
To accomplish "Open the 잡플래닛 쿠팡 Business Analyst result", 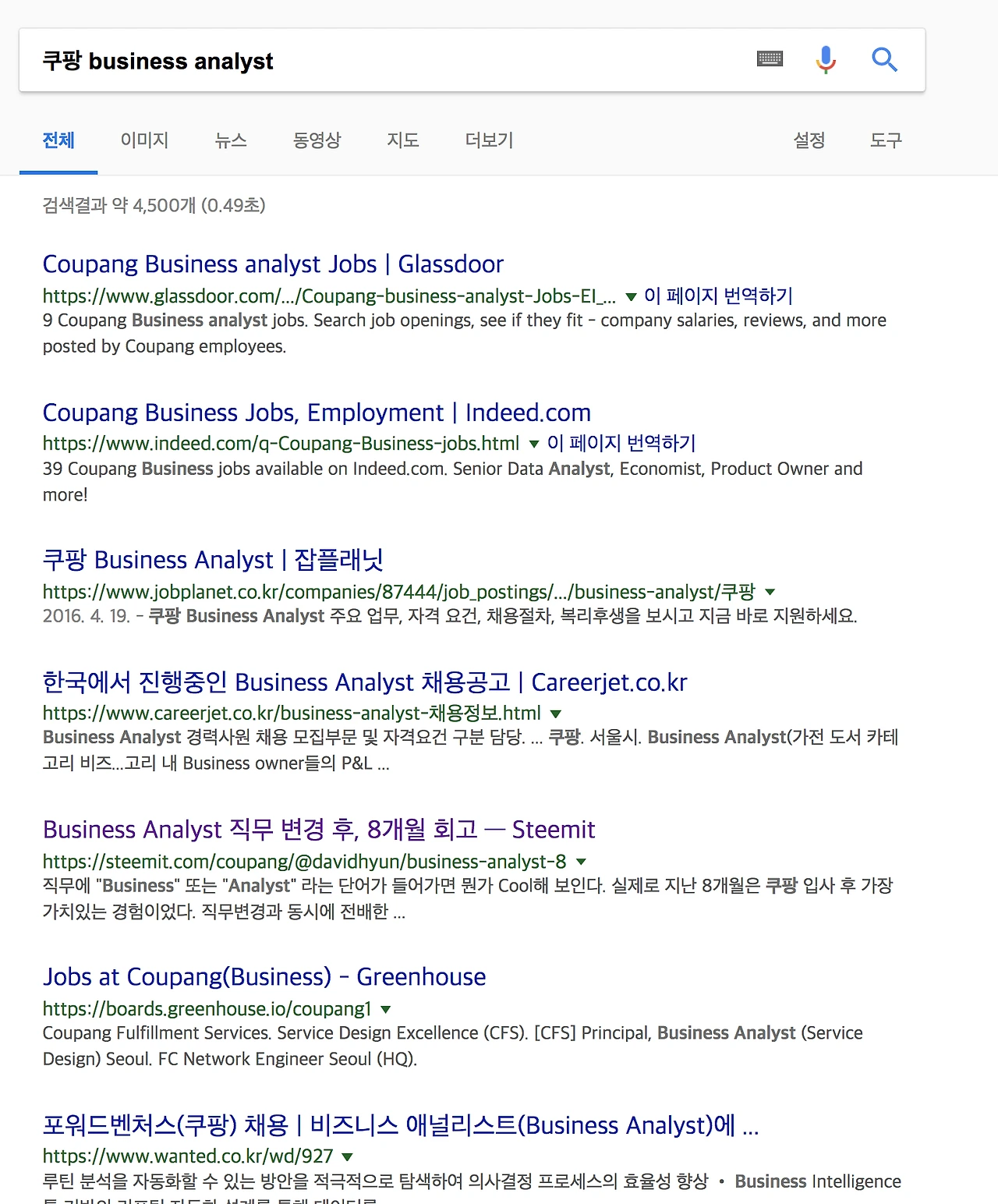I will (213, 560).
